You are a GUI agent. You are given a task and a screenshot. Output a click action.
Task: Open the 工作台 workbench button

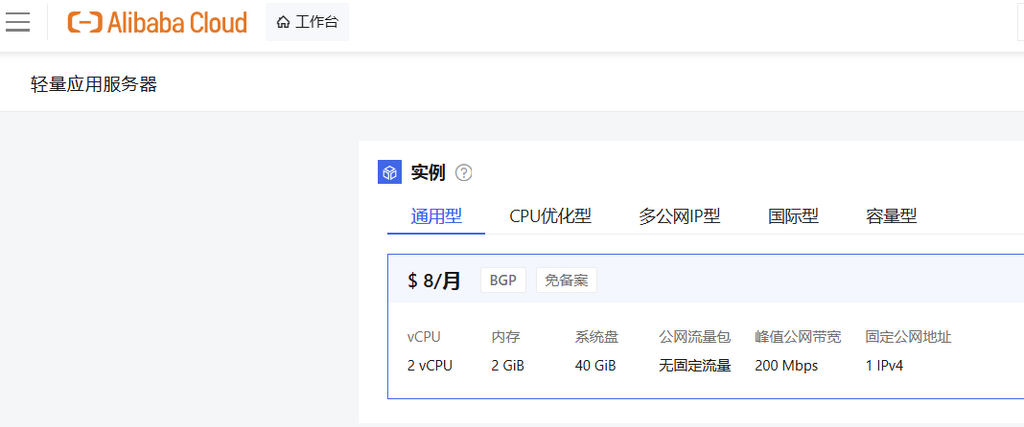click(x=307, y=22)
